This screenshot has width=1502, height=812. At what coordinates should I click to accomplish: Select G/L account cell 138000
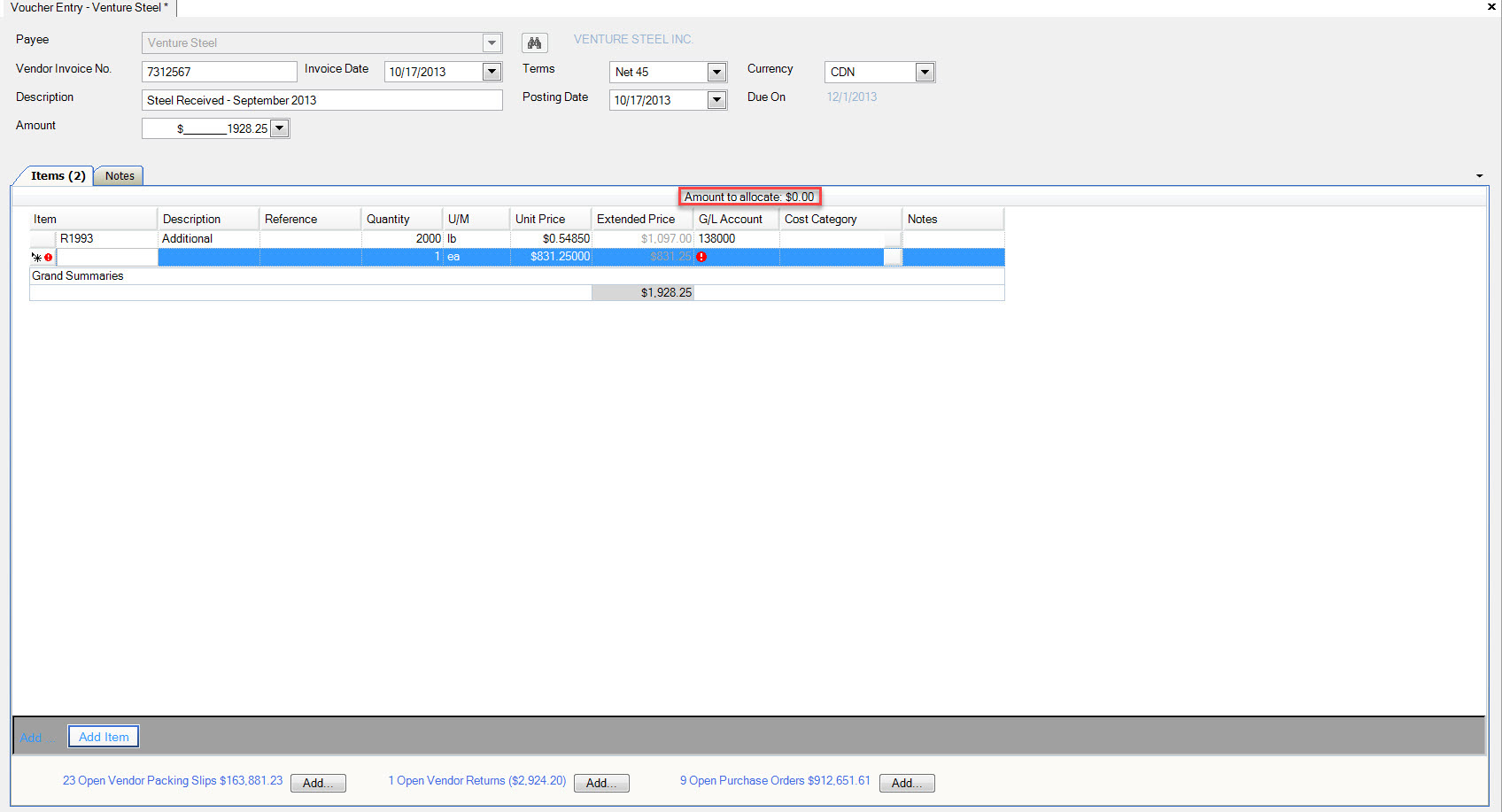point(737,238)
